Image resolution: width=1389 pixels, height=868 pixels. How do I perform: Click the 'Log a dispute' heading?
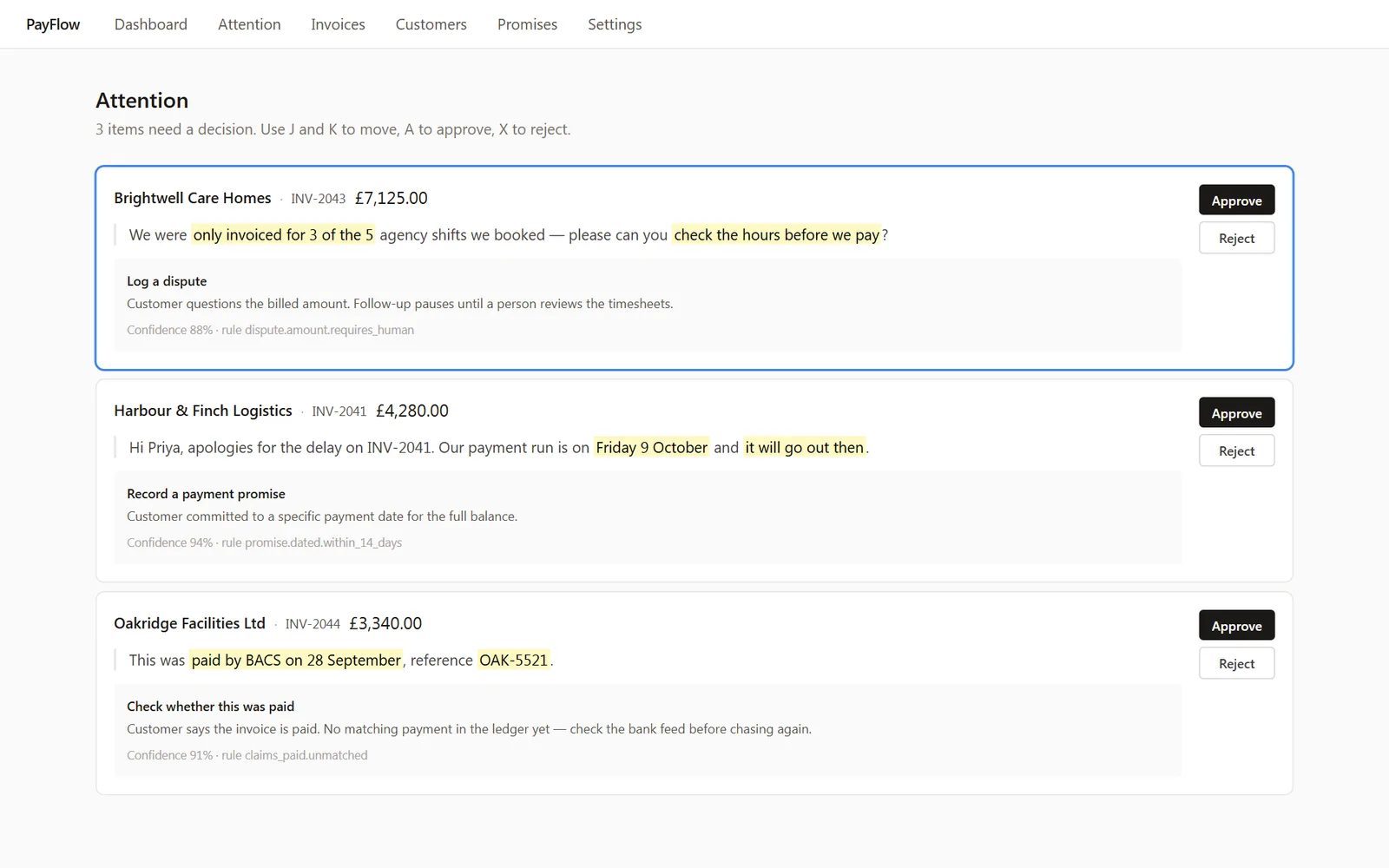click(x=167, y=281)
